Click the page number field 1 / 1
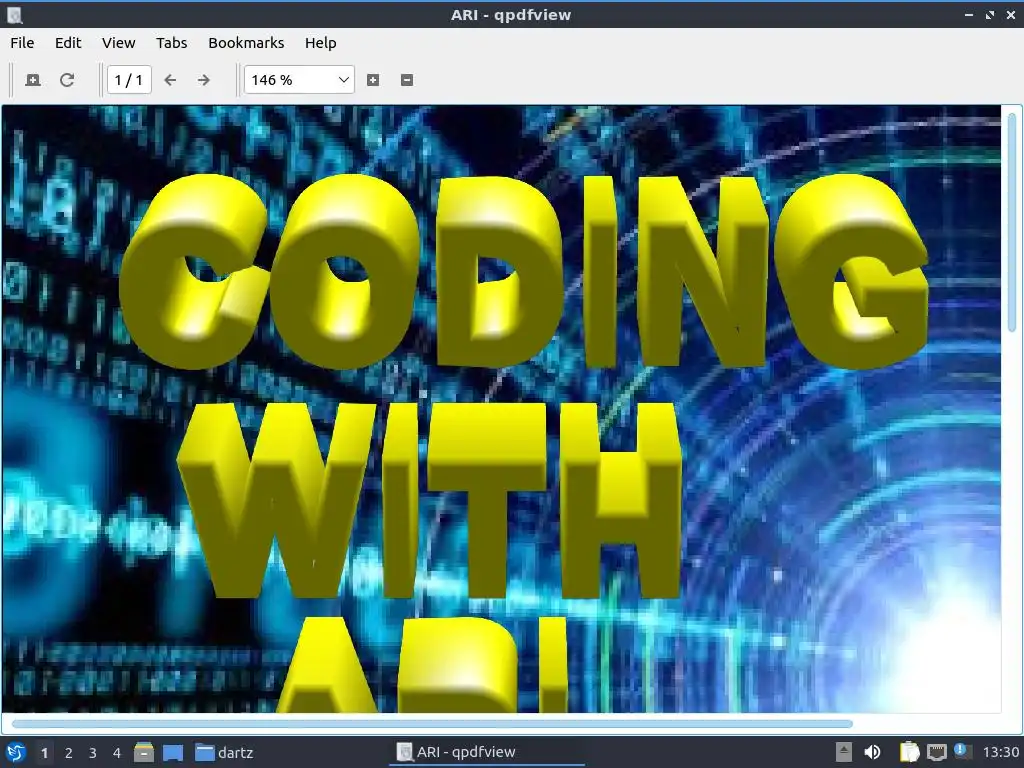The height and width of the screenshot is (768, 1024). point(129,80)
